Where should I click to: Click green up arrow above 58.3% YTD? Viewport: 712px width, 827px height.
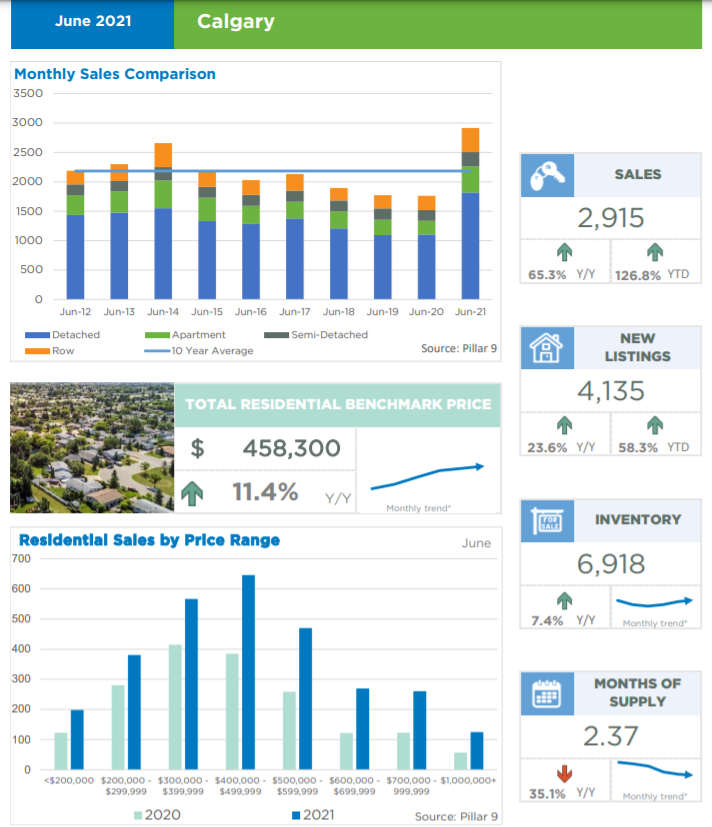(x=655, y=425)
